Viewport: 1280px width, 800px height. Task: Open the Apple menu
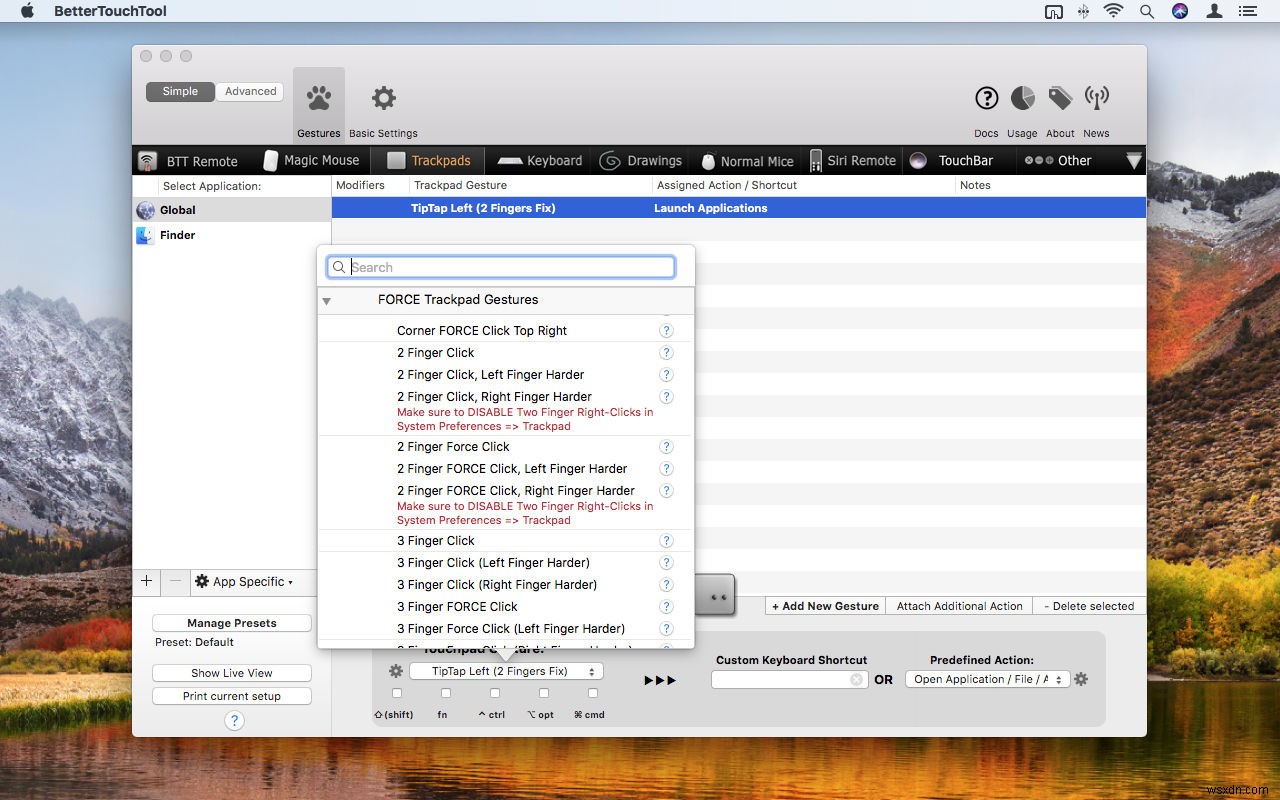click(x=26, y=11)
